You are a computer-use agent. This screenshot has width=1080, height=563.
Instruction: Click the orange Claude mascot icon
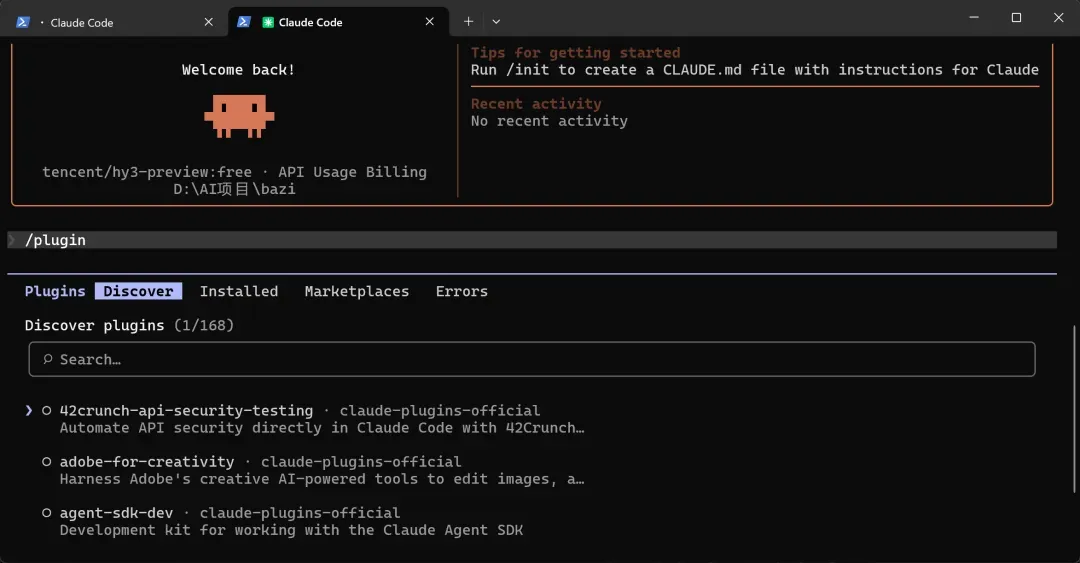(x=239, y=116)
